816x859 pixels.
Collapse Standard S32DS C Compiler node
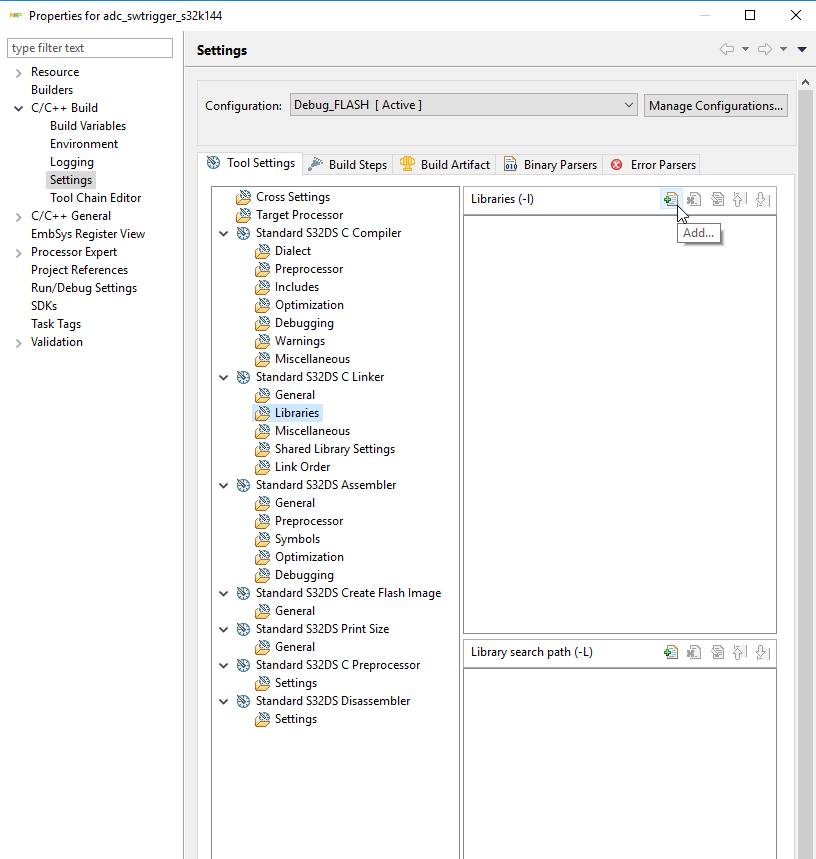[x=223, y=233]
